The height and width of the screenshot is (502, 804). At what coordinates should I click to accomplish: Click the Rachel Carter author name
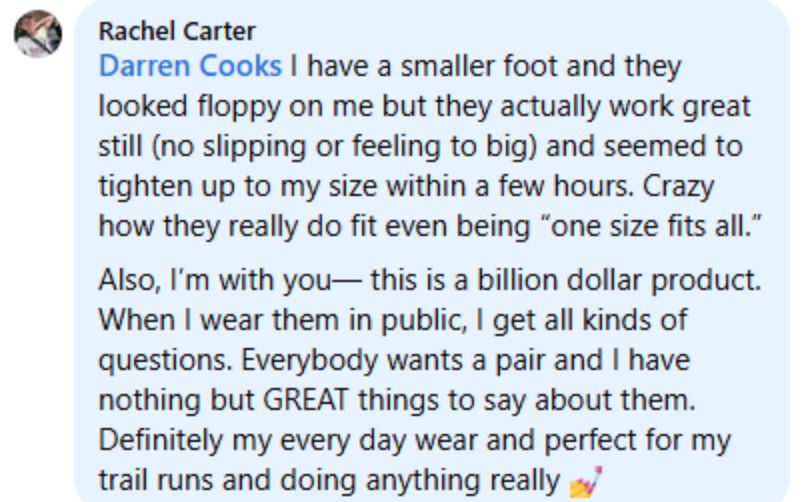pyautogui.click(x=177, y=31)
